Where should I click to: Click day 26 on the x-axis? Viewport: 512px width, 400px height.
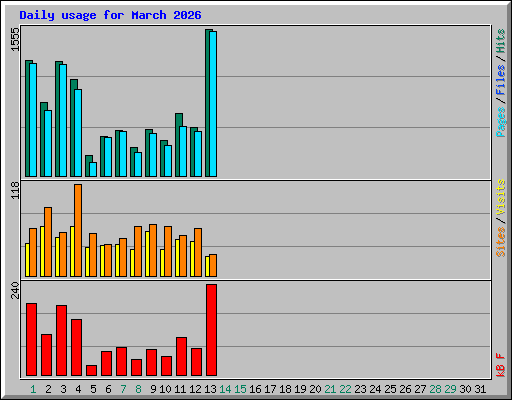405,389
